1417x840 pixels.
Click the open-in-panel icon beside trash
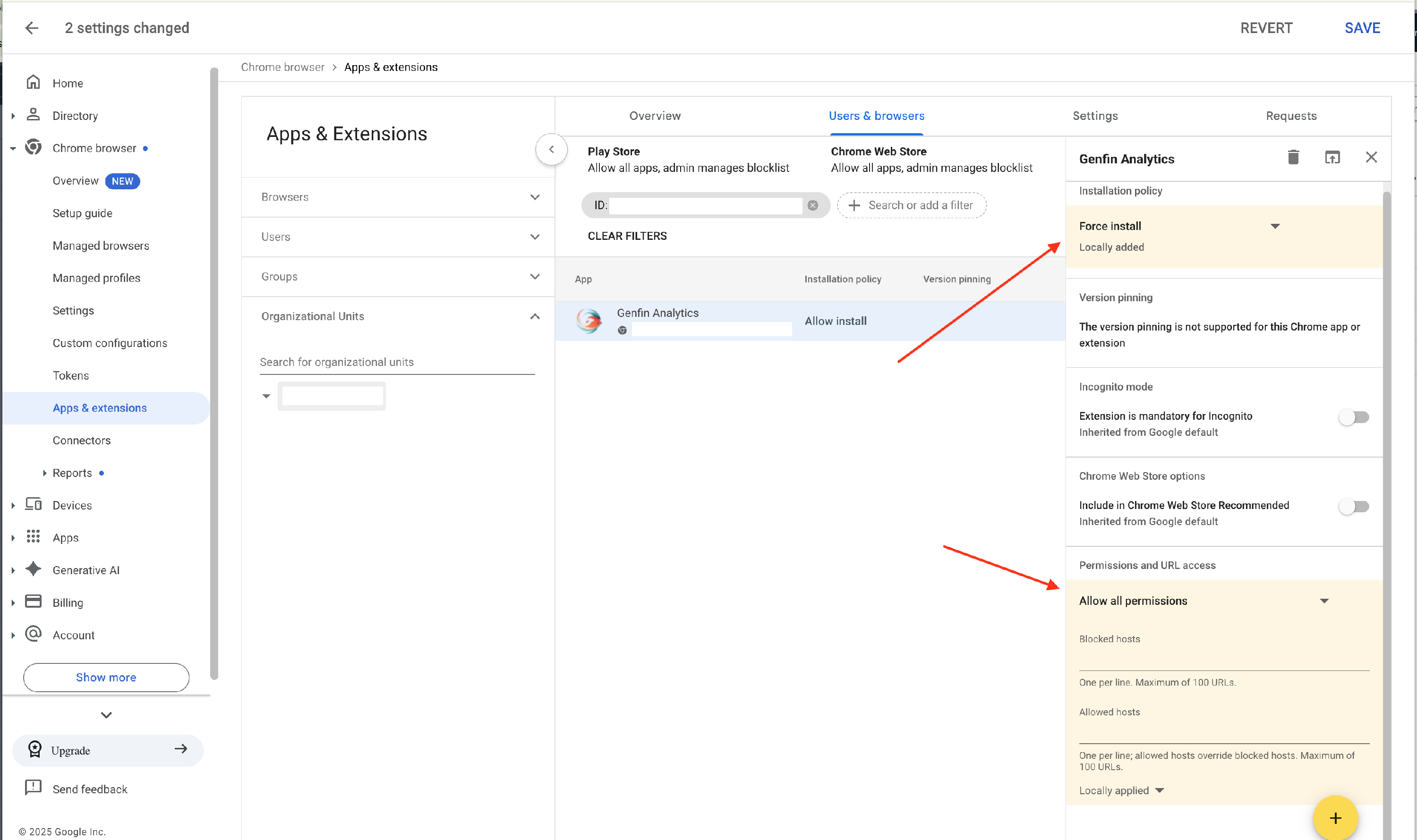coord(1332,157)
